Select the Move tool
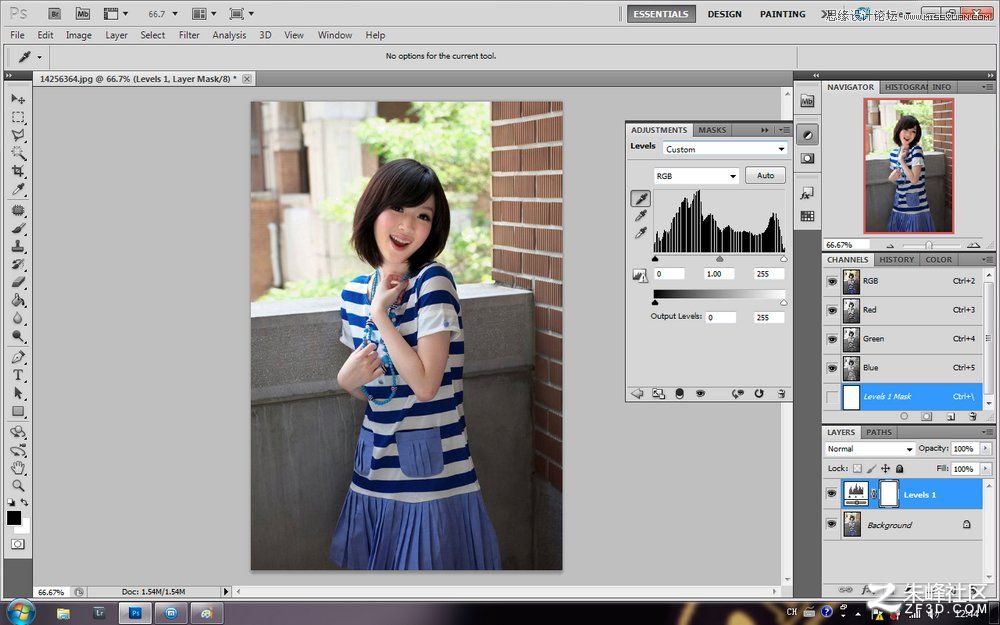 click(x=18, y=99)
